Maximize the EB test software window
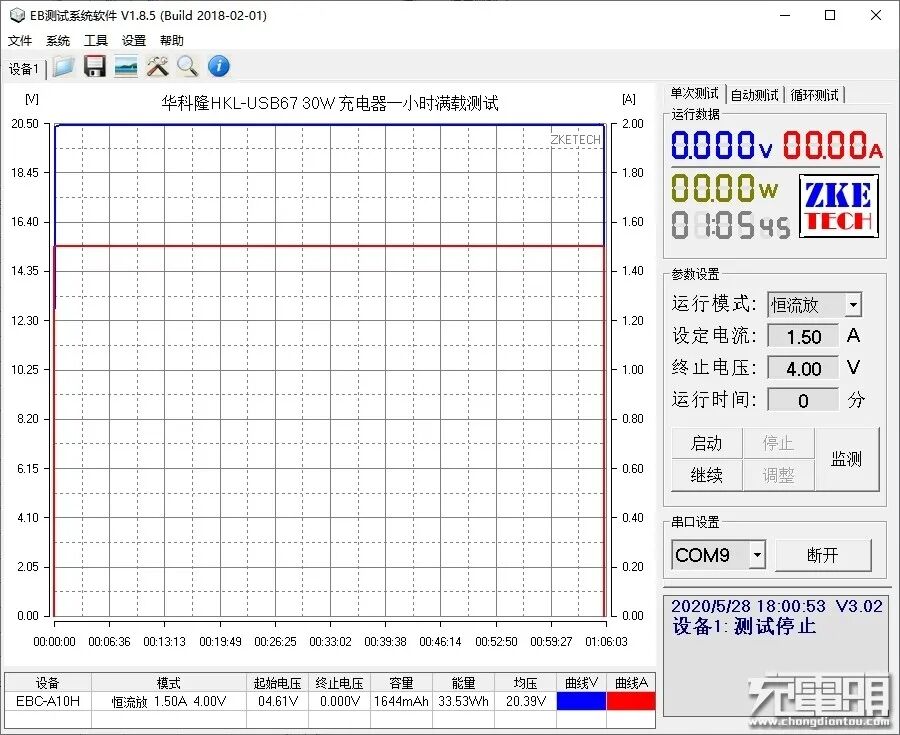The image size is (900, 735). pos(830,15)
